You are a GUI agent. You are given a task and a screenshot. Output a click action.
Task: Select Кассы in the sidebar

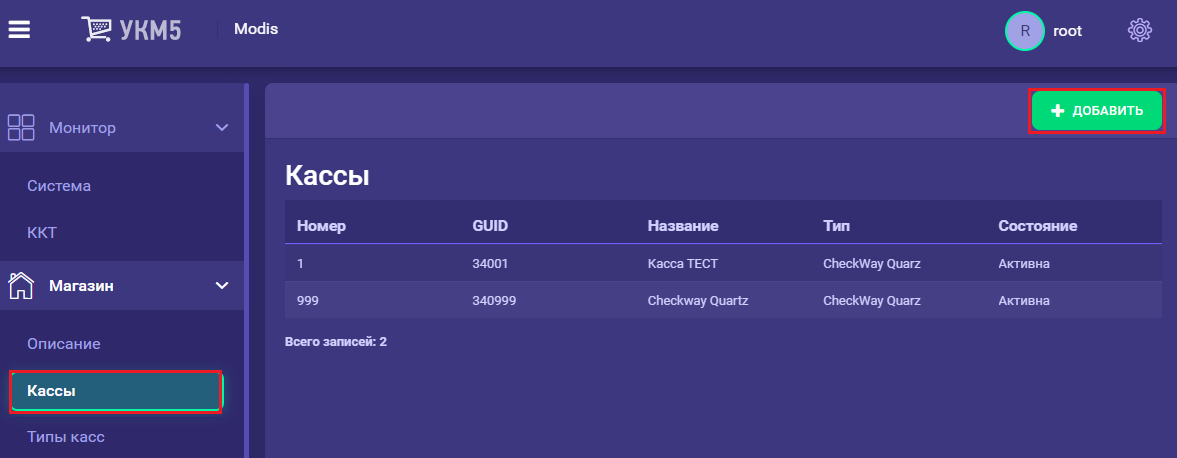click(116, 390)
